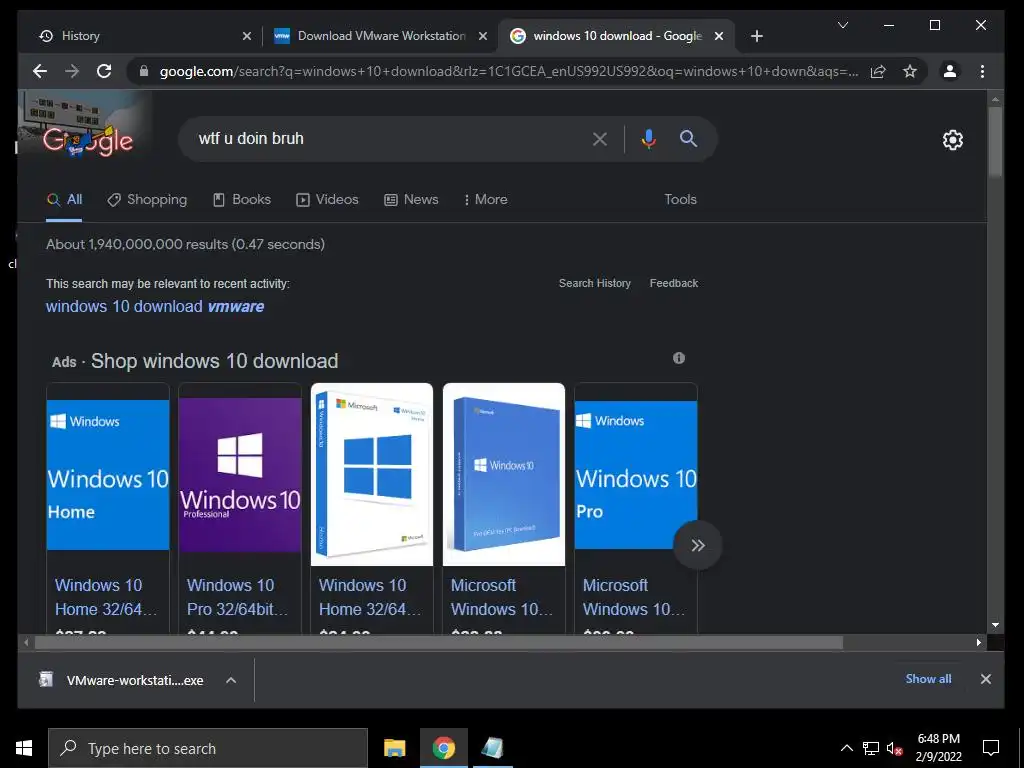
Task: Open Chrome profile avatar
Action: (x=950, y=71)
